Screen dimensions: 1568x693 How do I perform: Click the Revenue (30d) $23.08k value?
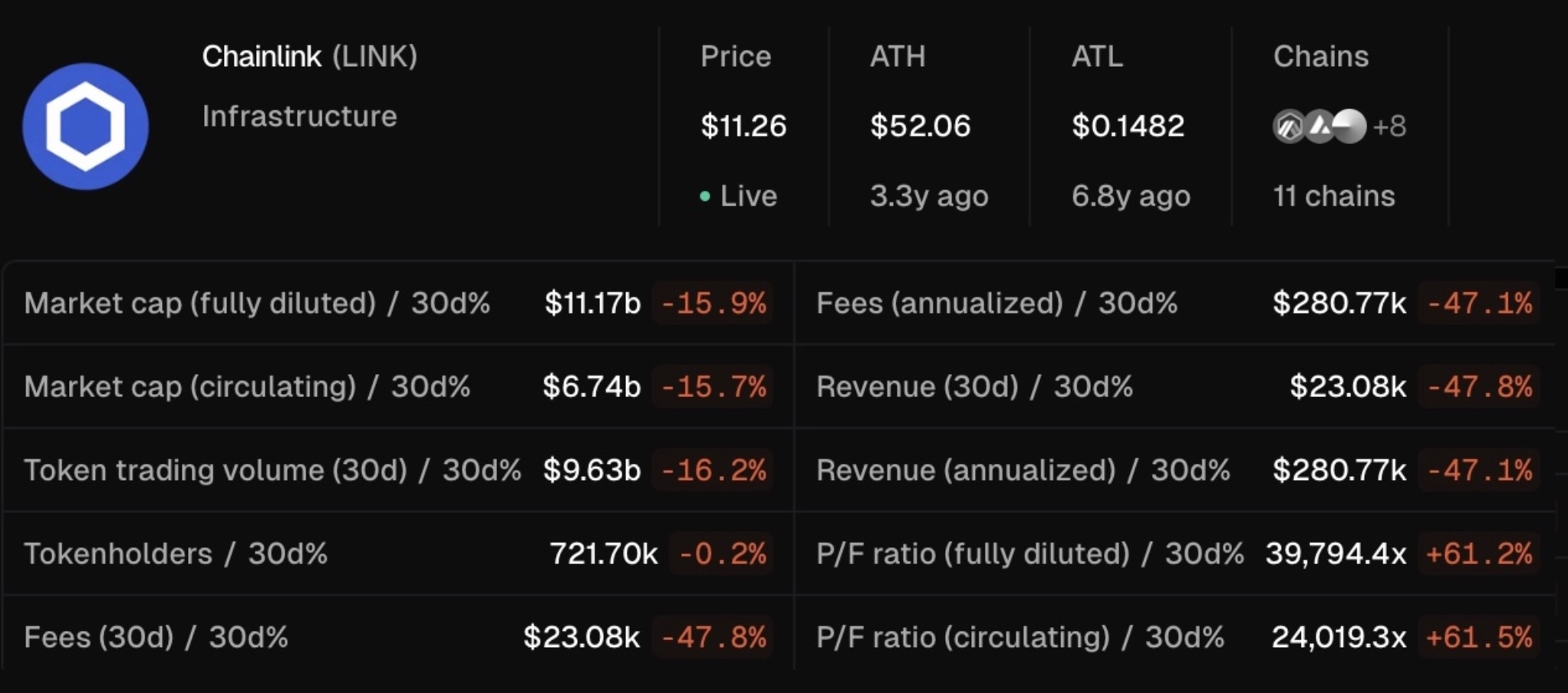(x=1348, y=386)
